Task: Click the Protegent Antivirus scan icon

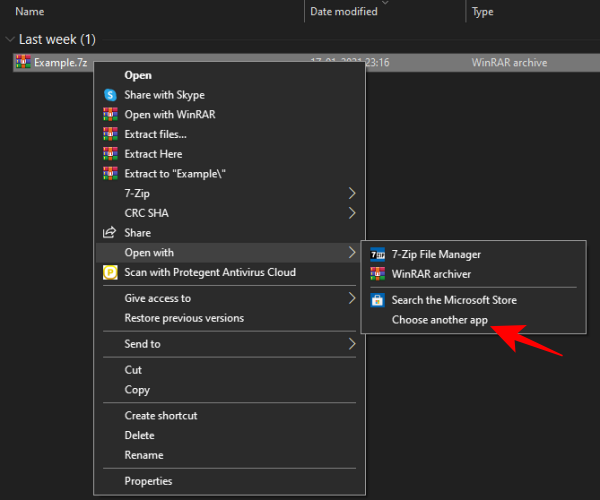Action: click(110, 272)
